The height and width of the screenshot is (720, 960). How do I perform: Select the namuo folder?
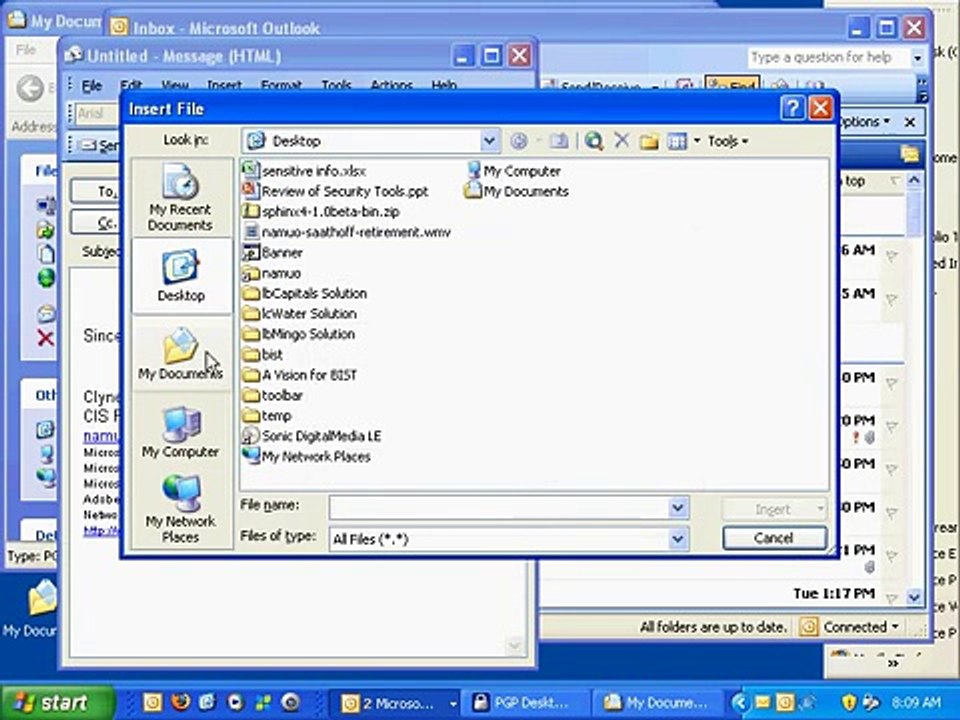coord(272,273)
